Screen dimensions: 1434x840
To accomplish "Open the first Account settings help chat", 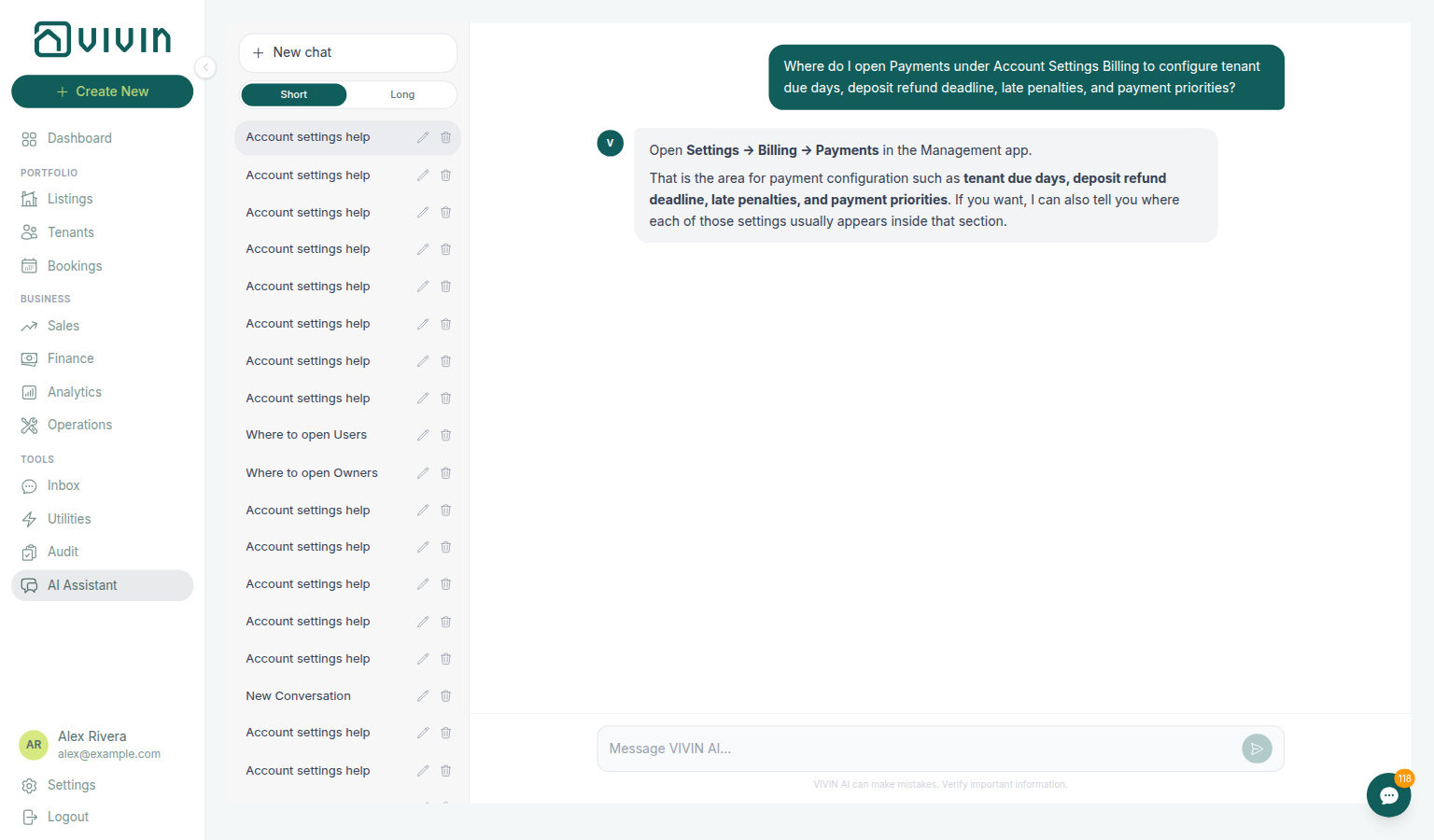I will [x=347, y=137].
